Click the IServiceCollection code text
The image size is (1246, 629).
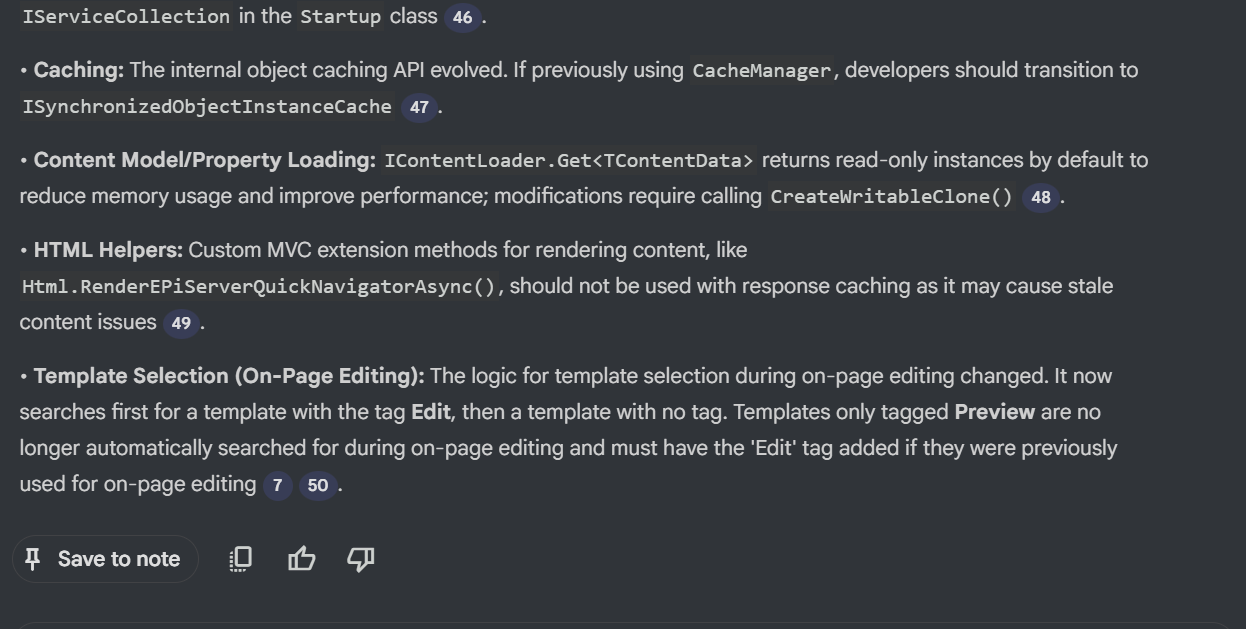126,17
